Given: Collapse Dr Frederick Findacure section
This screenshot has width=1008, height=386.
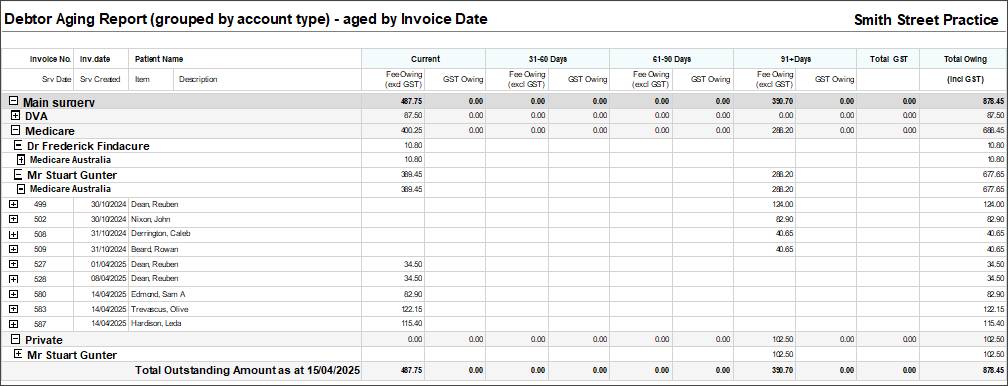Looking at the screenshot, I should click(18, 146).
